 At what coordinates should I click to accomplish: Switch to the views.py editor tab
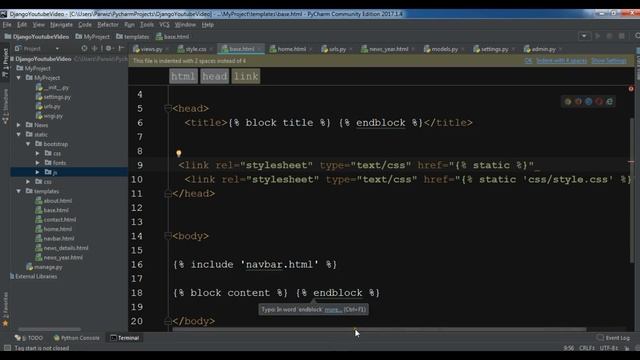click(x=151, y=49)
